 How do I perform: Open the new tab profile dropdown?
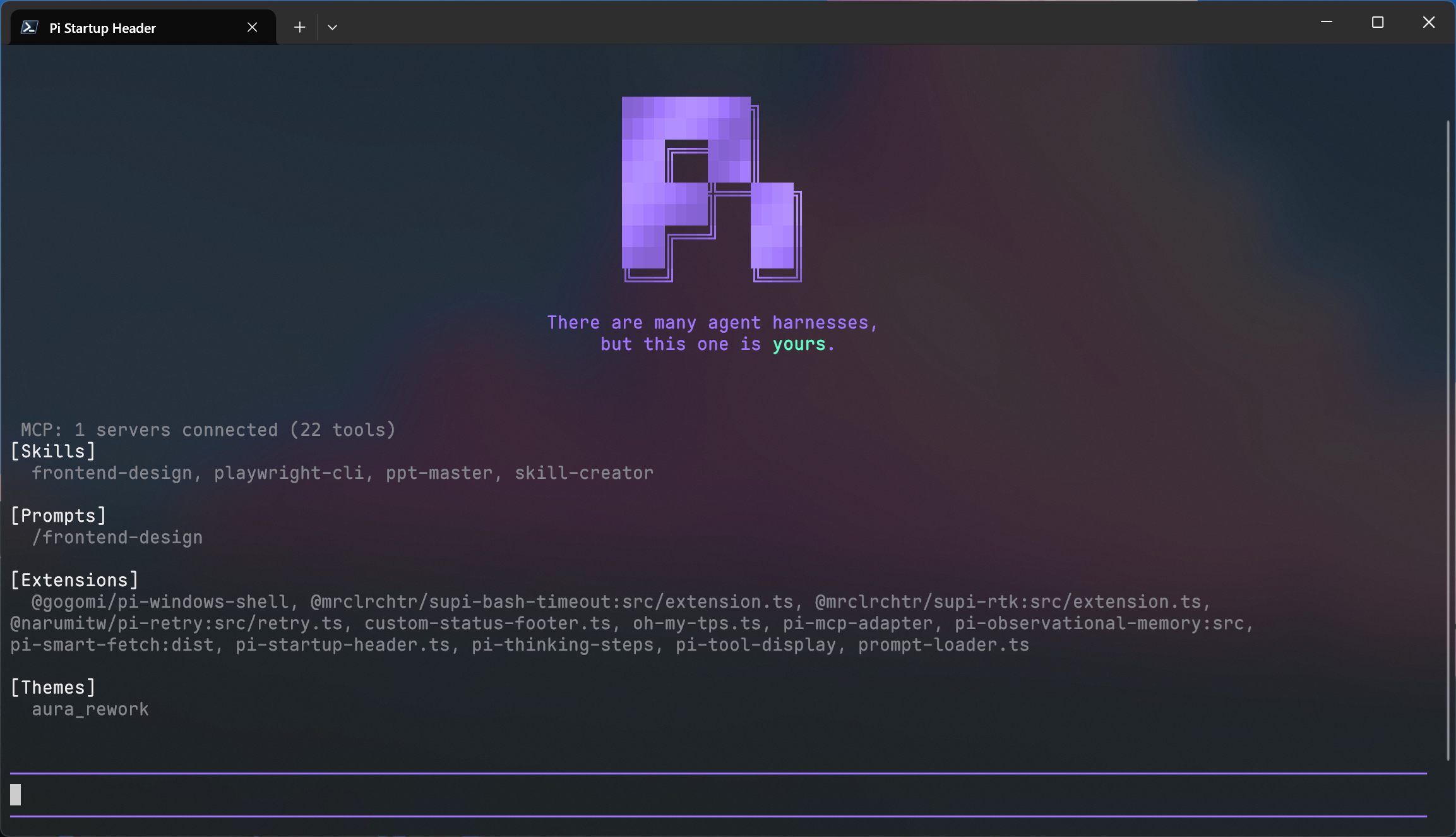333,27
